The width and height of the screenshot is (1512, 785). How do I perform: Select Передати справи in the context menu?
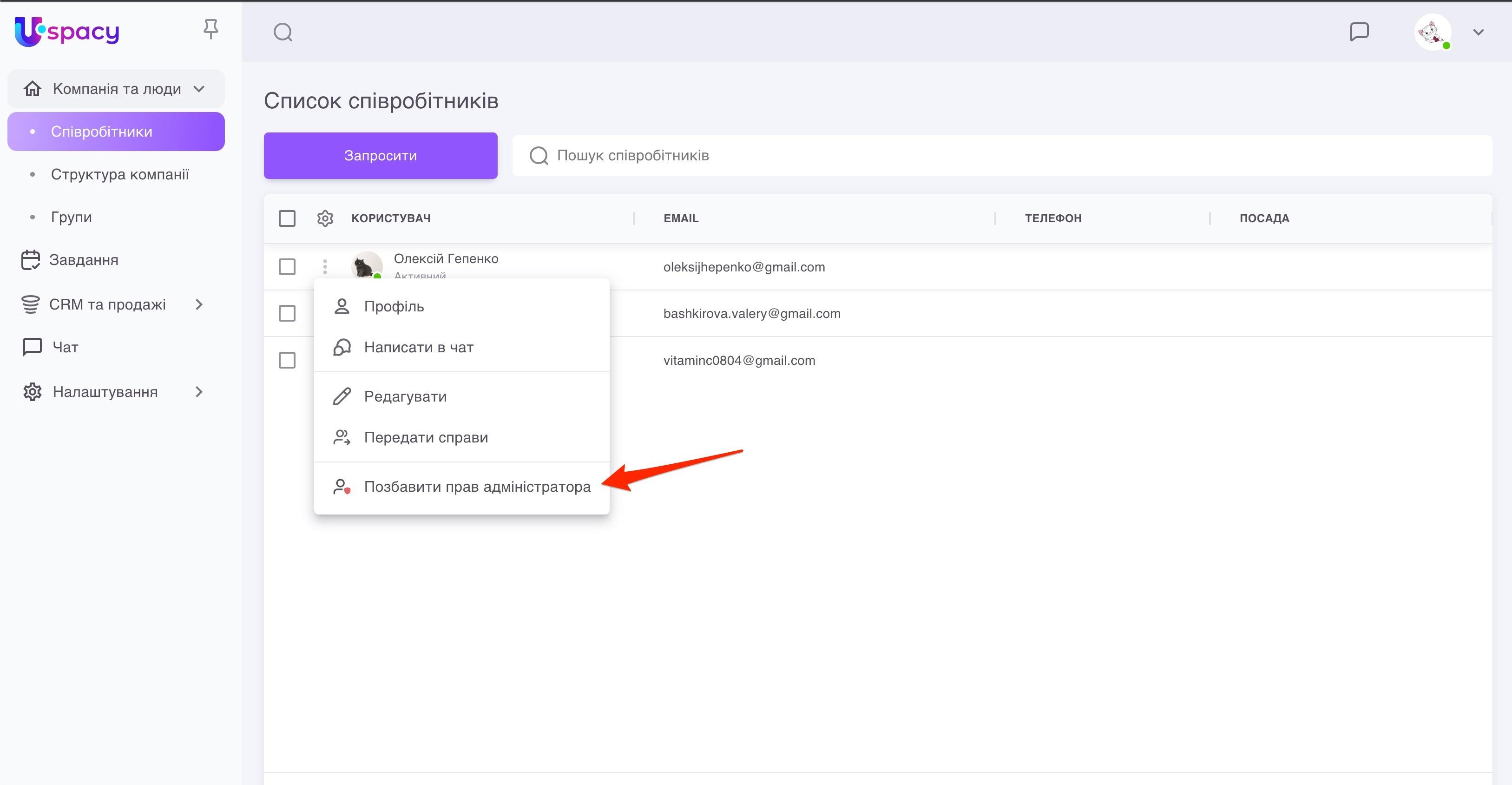[426, 437]
